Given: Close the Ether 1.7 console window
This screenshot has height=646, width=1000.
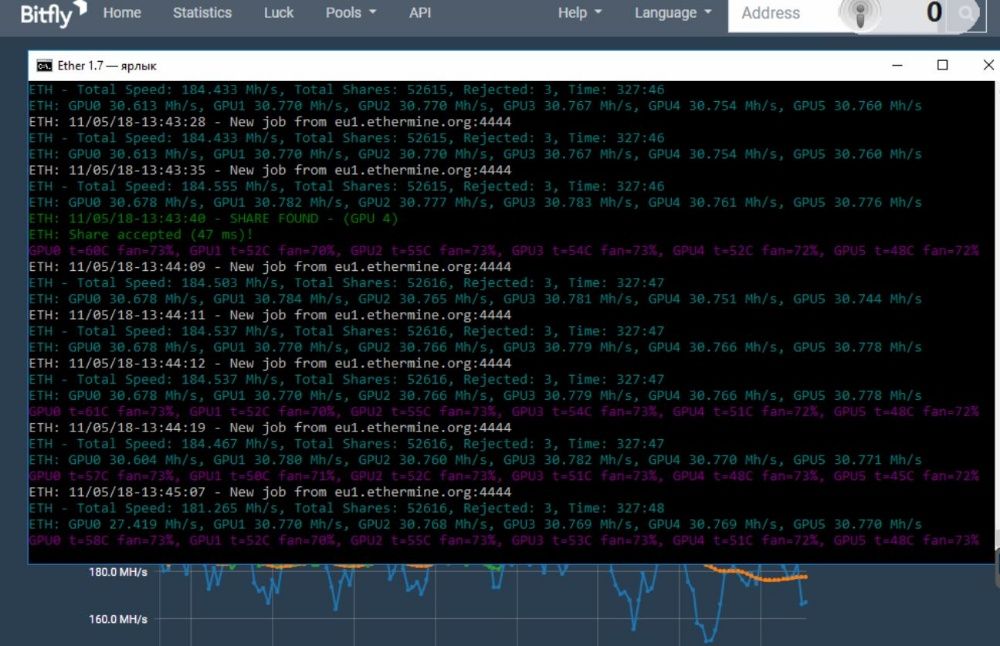Looking at the screenshot, I should (988, 65).
